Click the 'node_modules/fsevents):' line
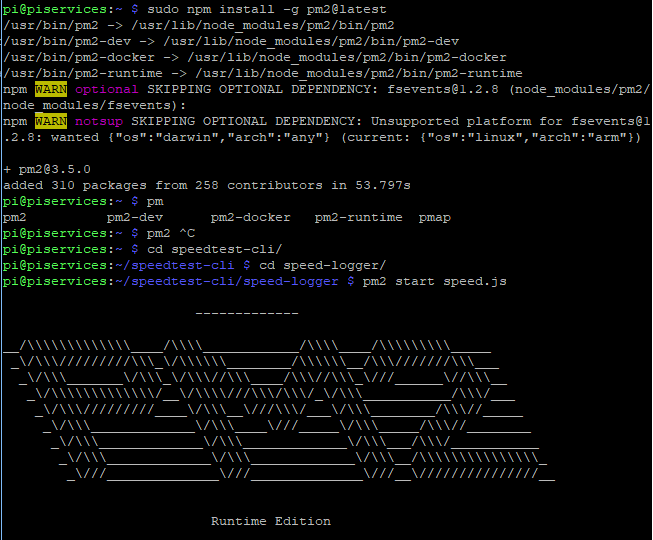The image size is (653, 540). pos(95,105)
